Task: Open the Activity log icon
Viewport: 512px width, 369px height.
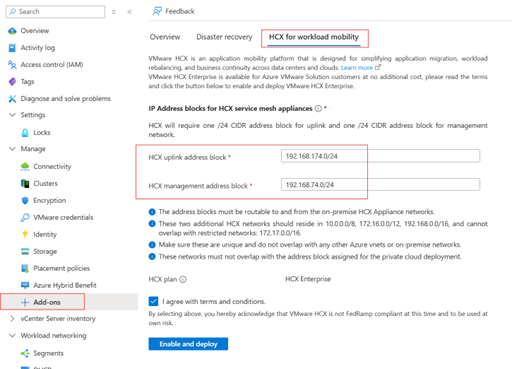Action: click(x=12, y=48)
